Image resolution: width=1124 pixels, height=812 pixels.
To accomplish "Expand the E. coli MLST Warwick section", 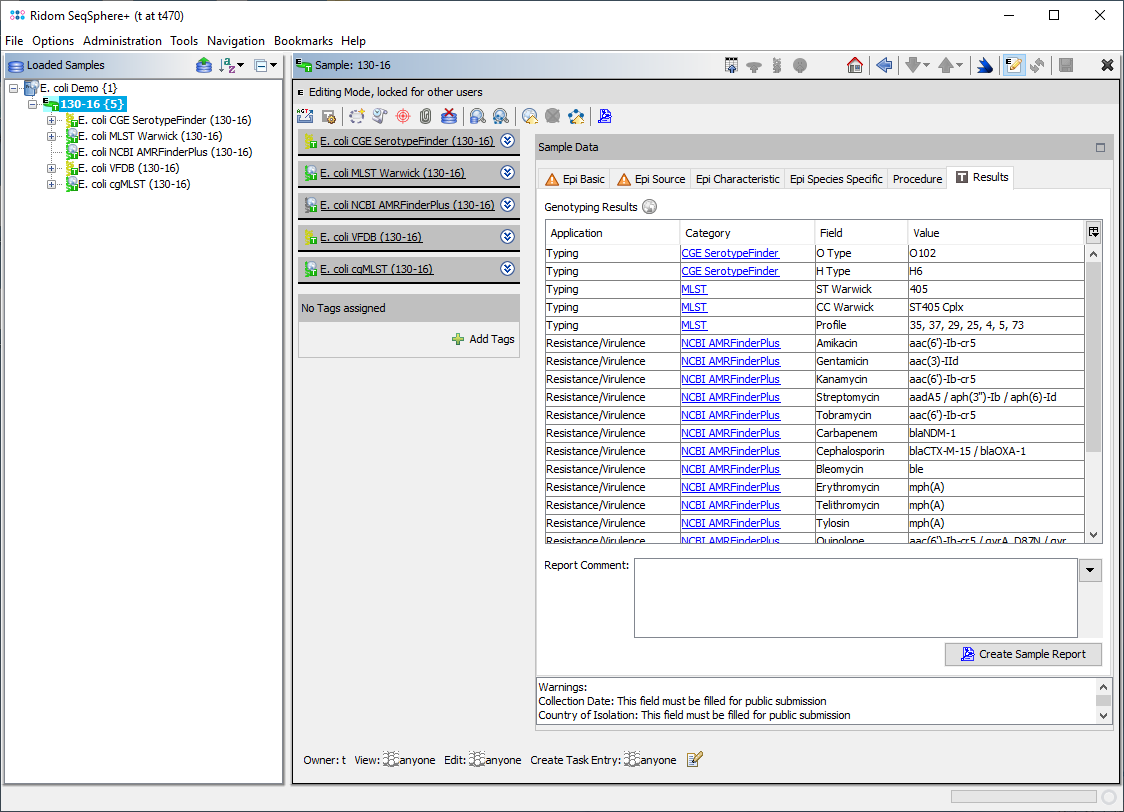I will 507,173.
